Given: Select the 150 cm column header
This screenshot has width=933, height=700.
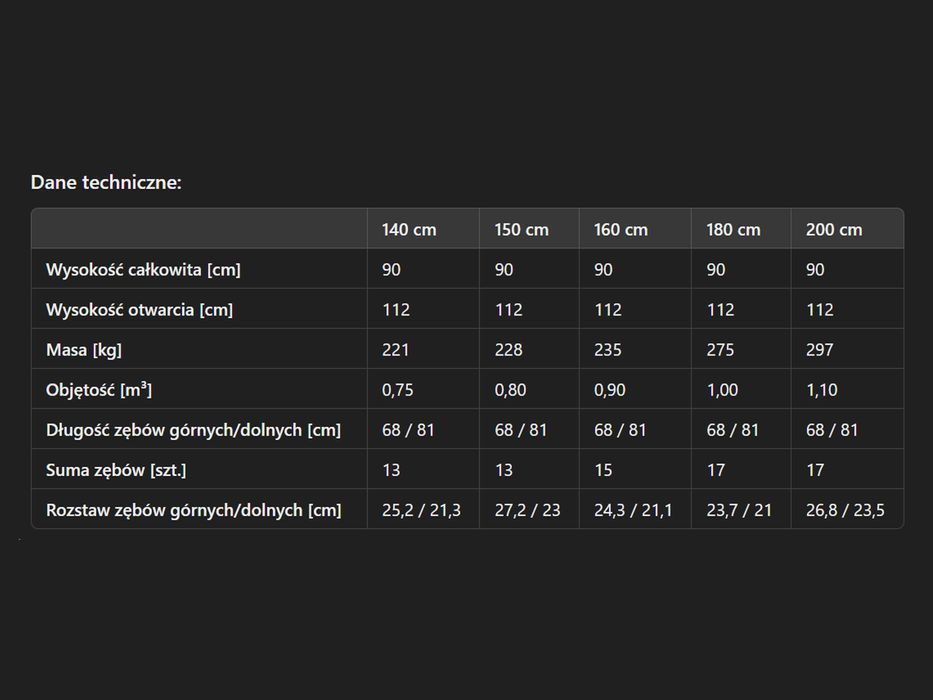Looking at the screenshot, I should click(529, 229).
